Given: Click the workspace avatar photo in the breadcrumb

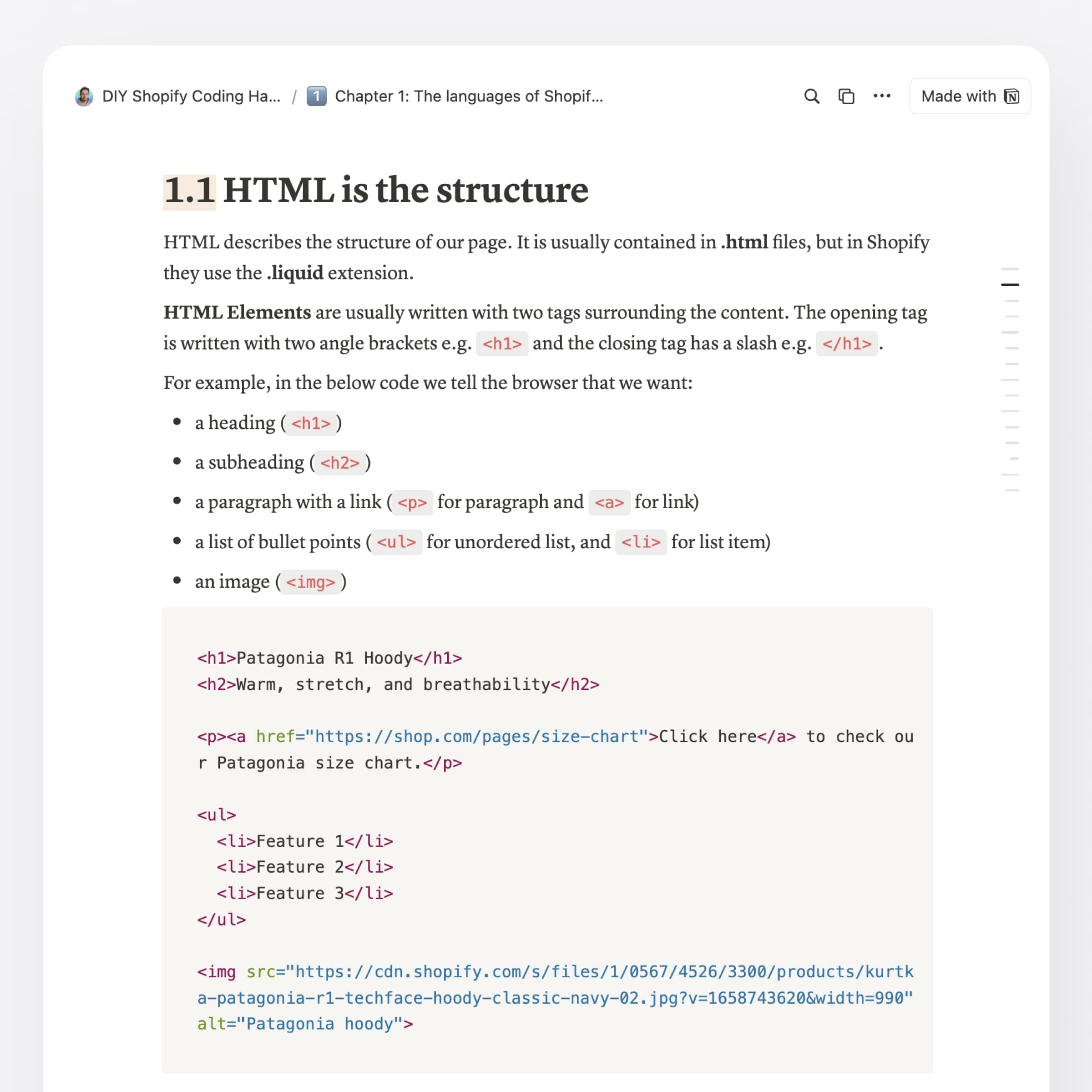Looking at the screenshot, I should 83,96.
